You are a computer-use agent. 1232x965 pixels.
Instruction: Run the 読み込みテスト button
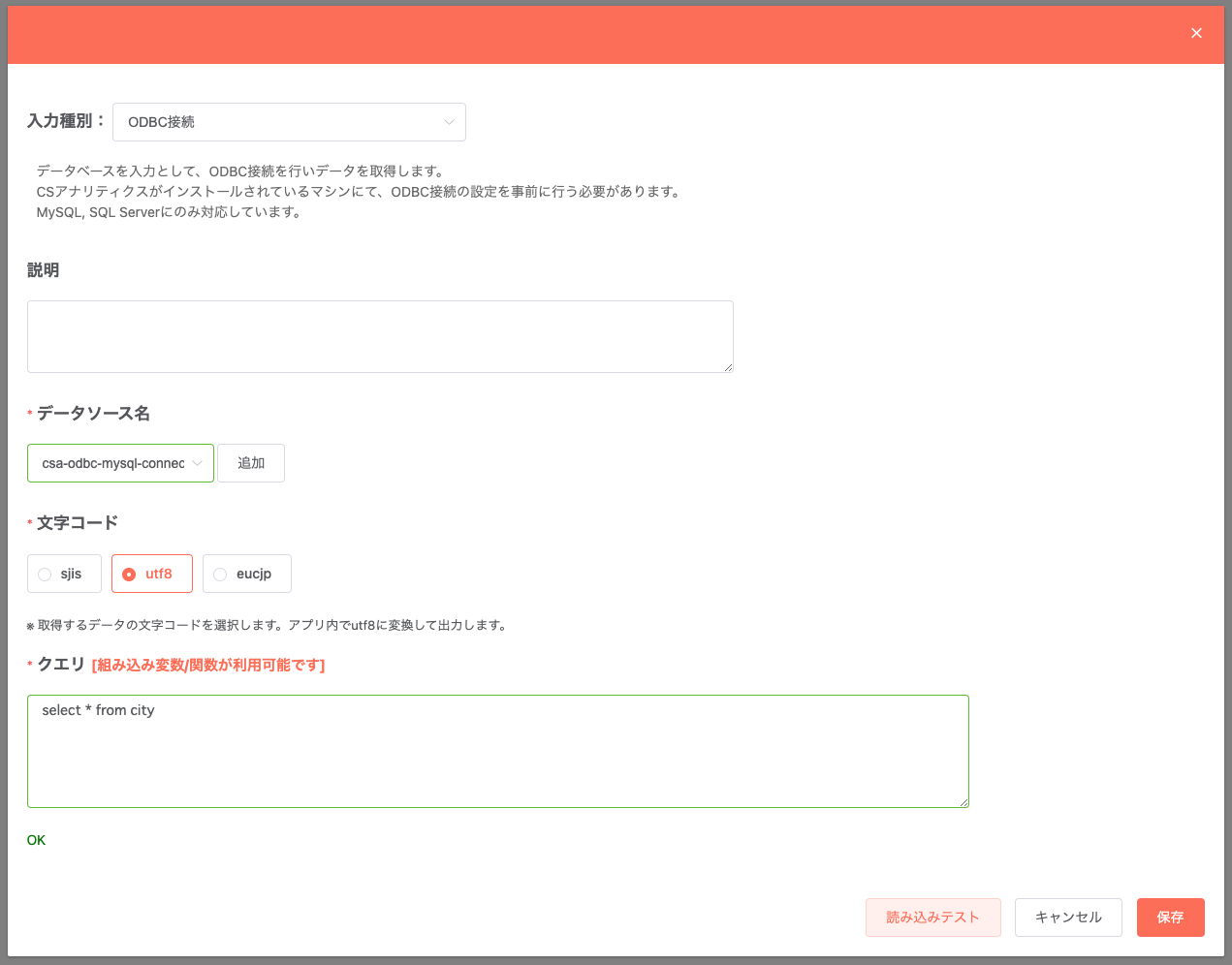pos(933,918)
